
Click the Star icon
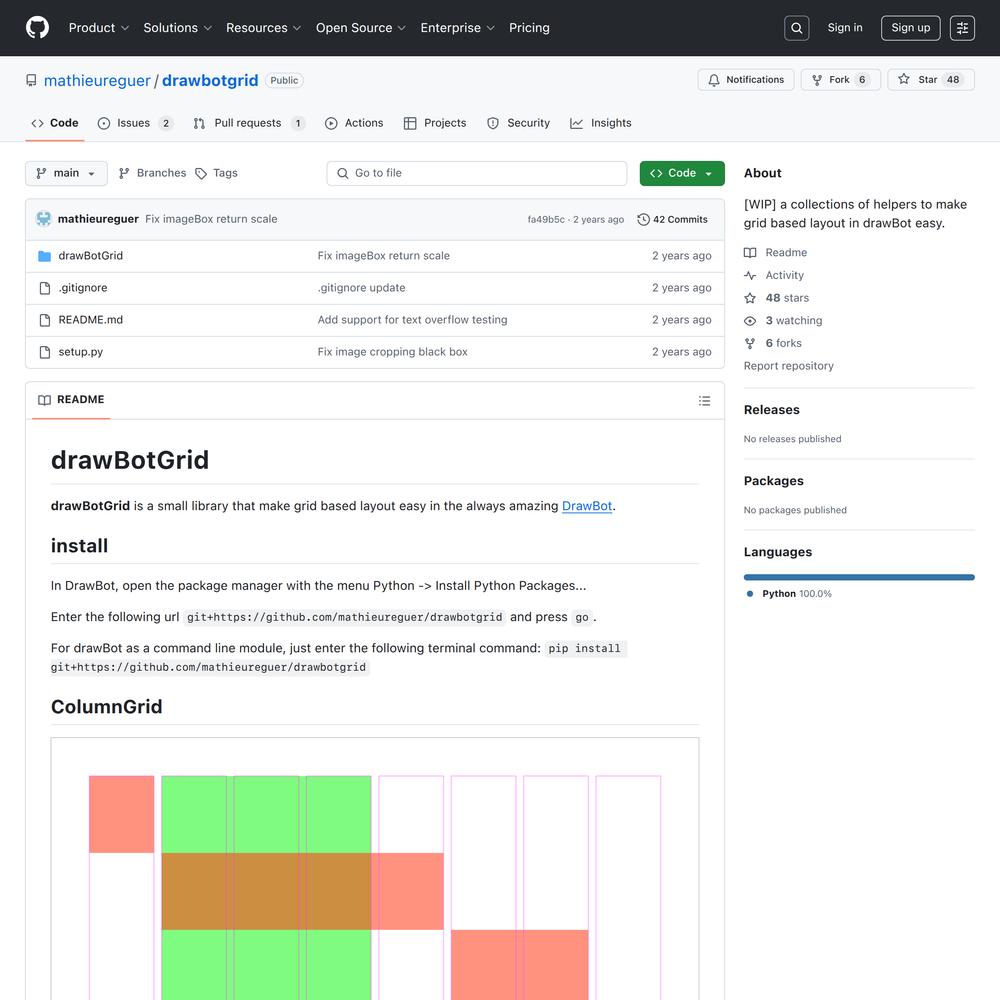pyautogui.click(x=904, y=79)
